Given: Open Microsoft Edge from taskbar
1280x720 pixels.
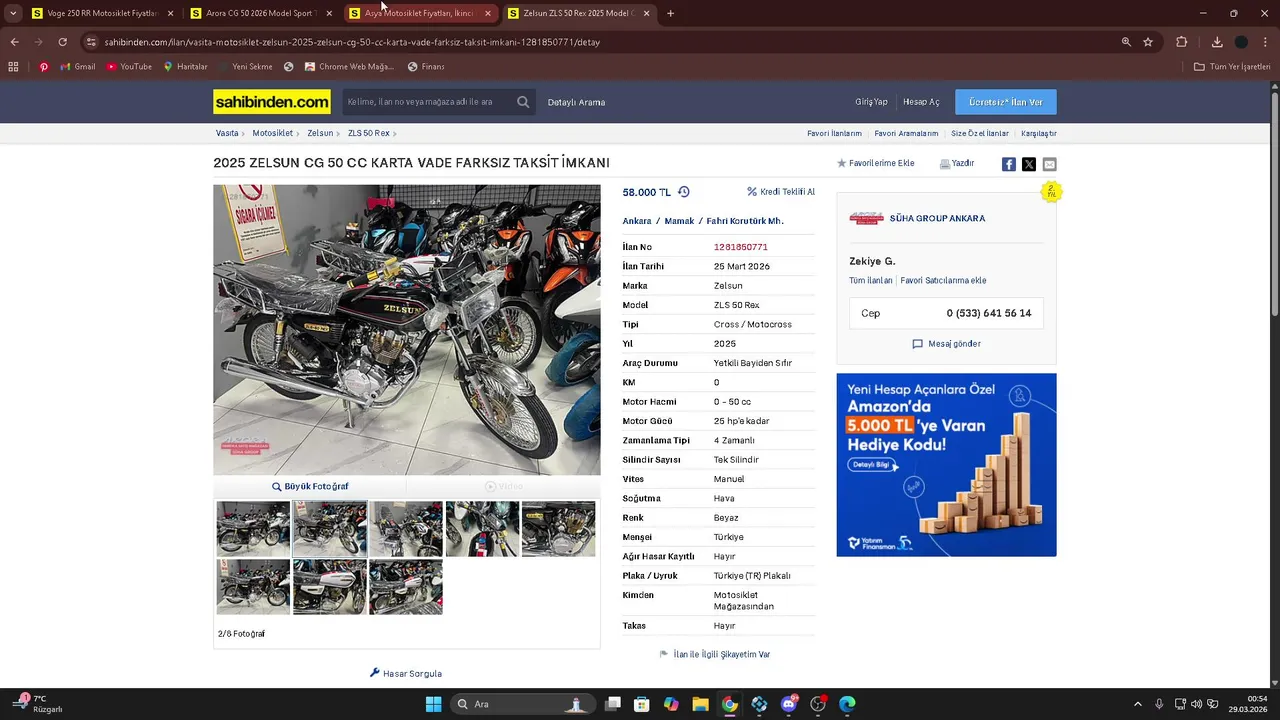Looking at the screenshot, I should pos(847,704).
